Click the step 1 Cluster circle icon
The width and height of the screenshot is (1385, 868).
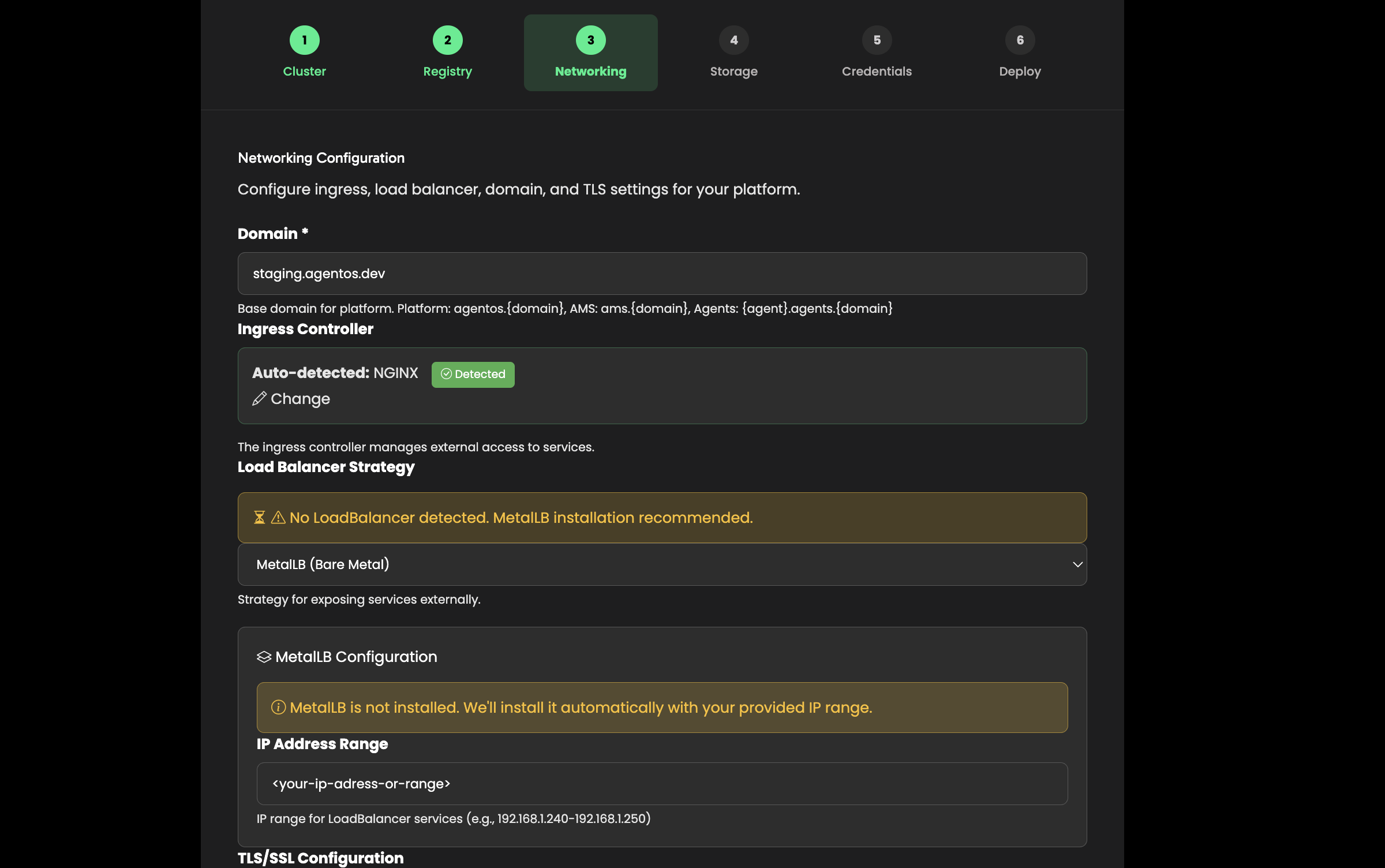304,40
